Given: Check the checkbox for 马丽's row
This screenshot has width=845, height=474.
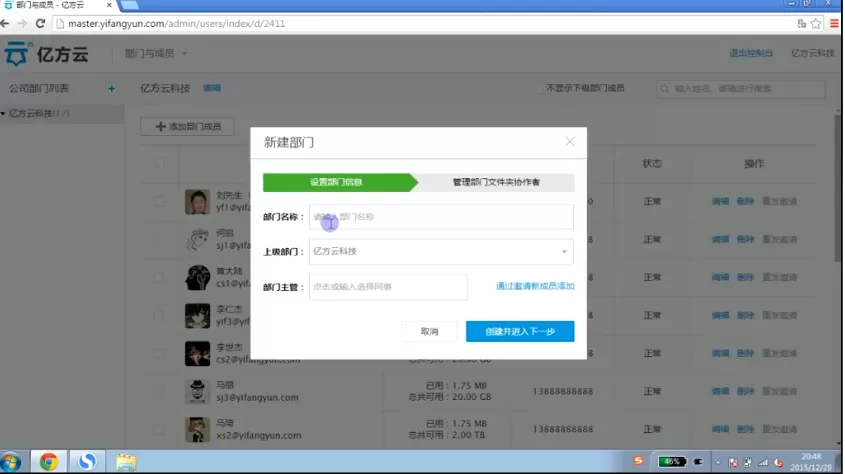Looking at the screenshot, I should click(159, 392).
